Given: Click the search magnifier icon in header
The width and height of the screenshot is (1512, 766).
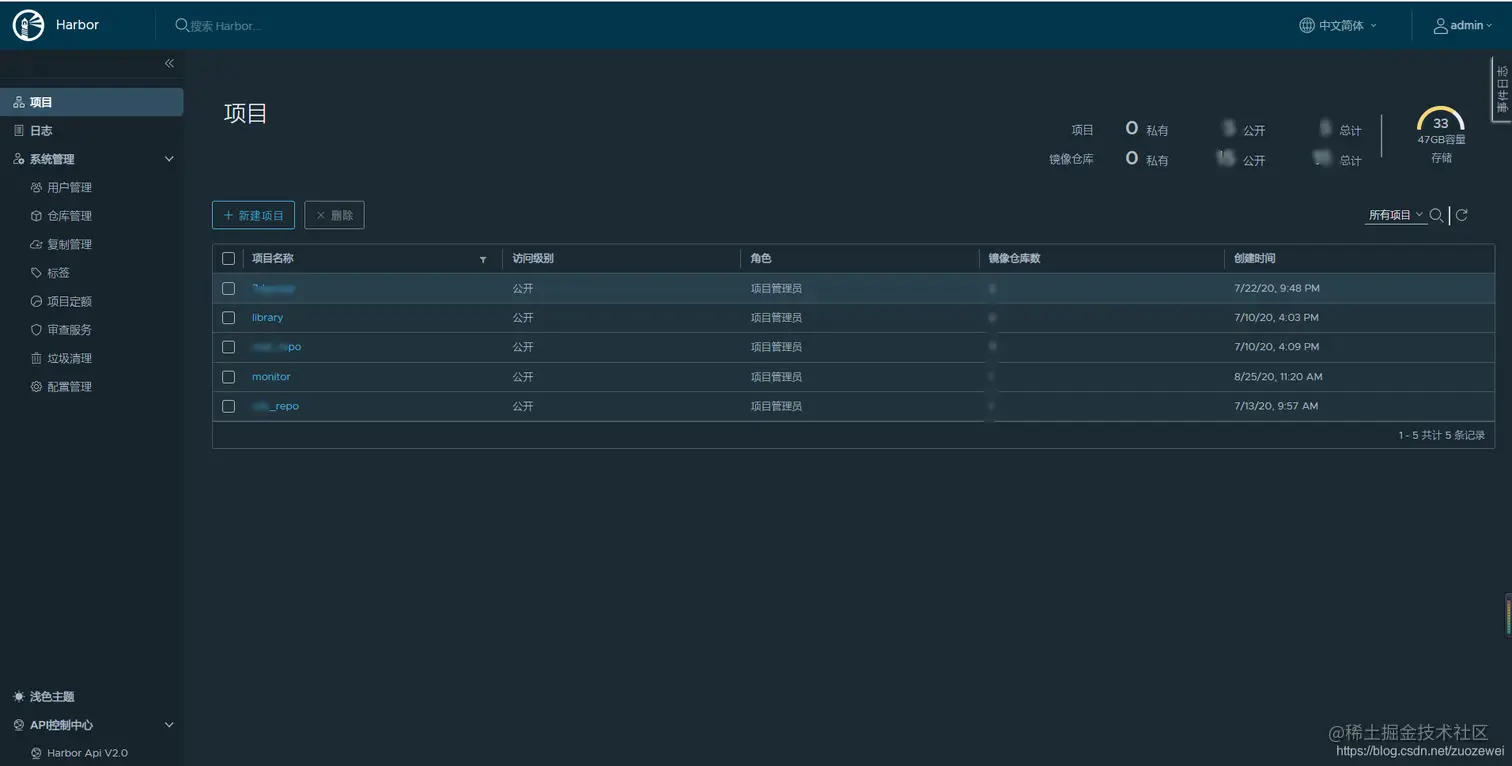Looking at the screenshot, I should point(182,25).
